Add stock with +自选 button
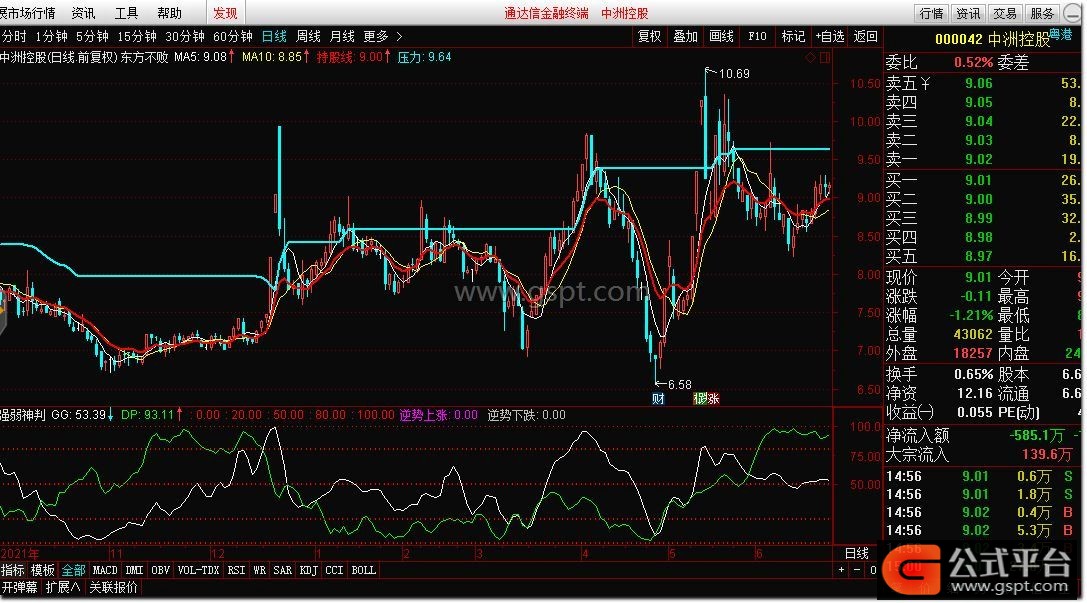This screenshot has width=1087, height=603. click(830, 36)
